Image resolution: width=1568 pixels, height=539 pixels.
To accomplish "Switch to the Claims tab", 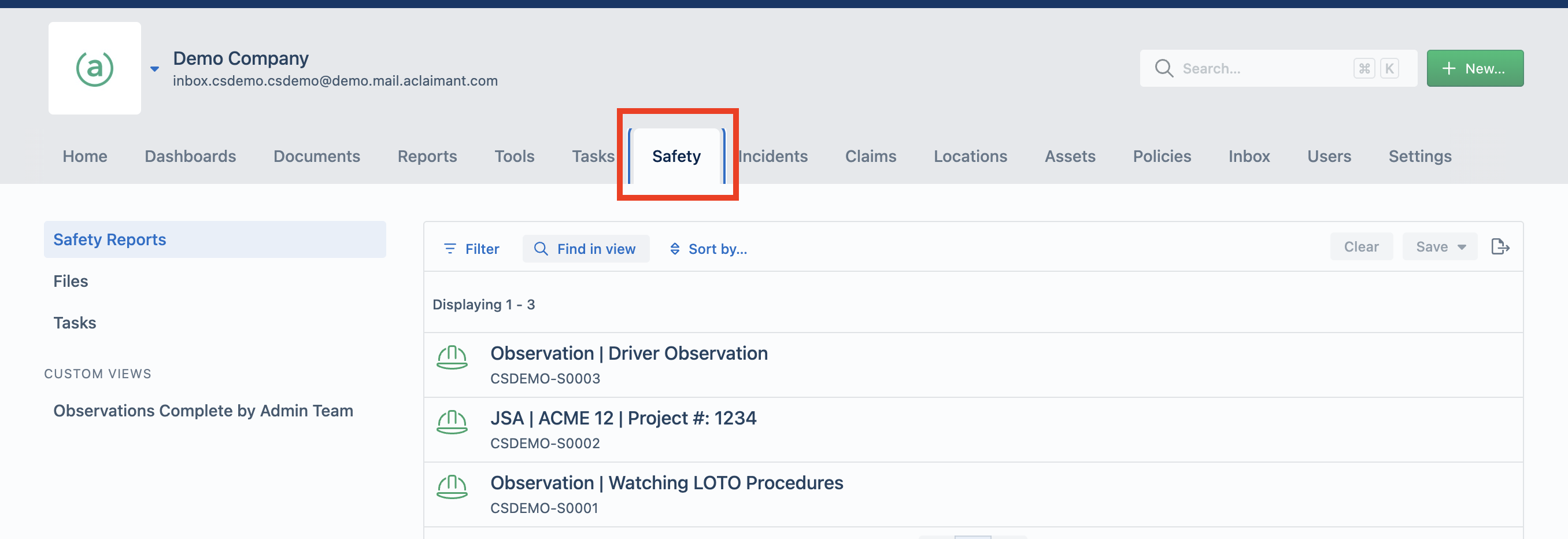I will [x=870, y=157].
